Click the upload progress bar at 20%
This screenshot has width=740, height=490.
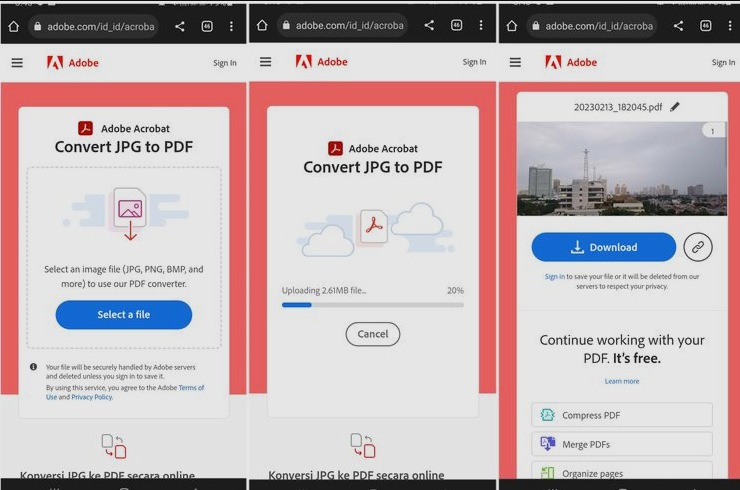373,305
